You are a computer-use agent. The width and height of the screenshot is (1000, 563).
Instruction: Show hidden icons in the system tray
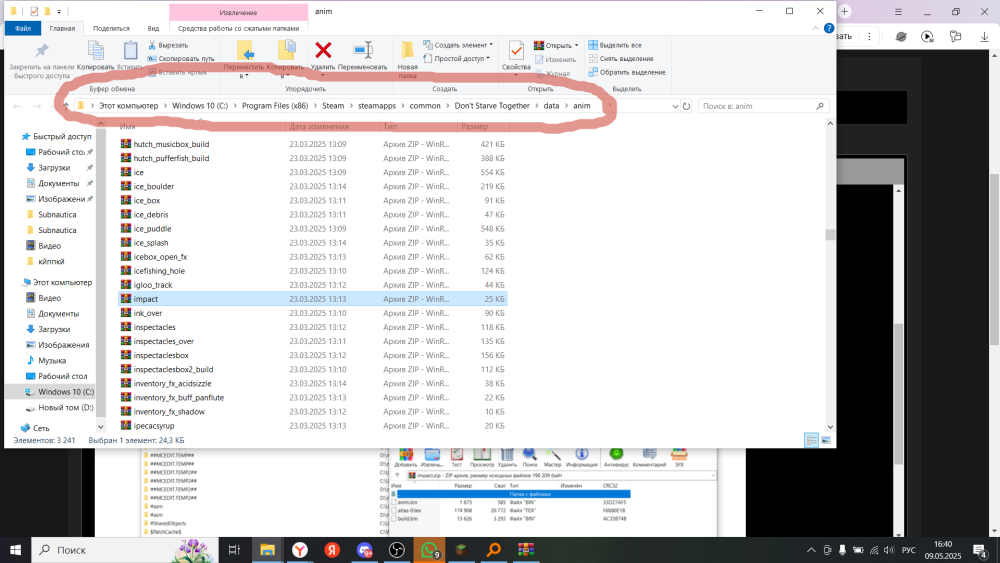811,550
